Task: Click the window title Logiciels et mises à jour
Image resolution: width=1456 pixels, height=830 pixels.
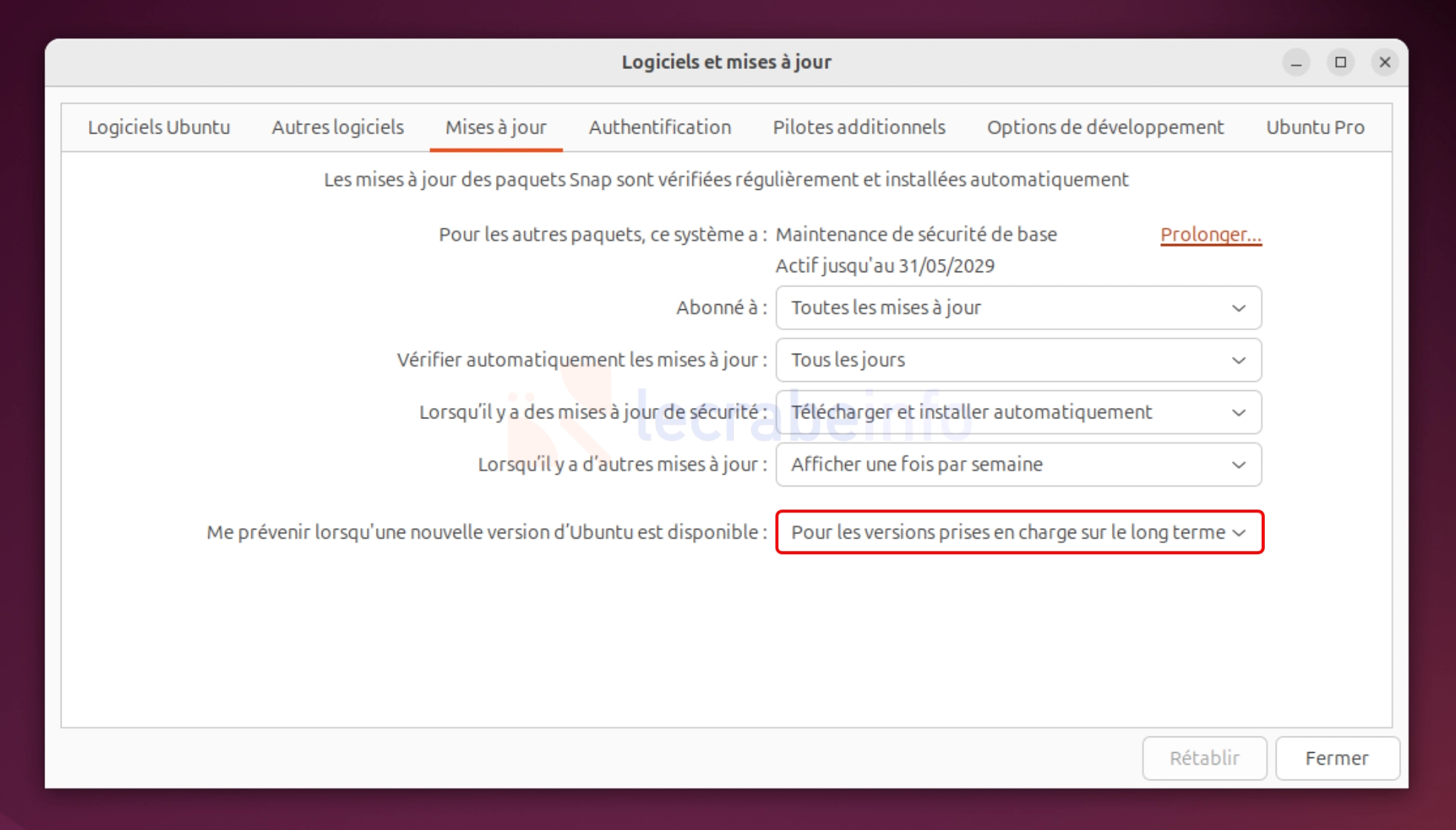Action: 727,62
